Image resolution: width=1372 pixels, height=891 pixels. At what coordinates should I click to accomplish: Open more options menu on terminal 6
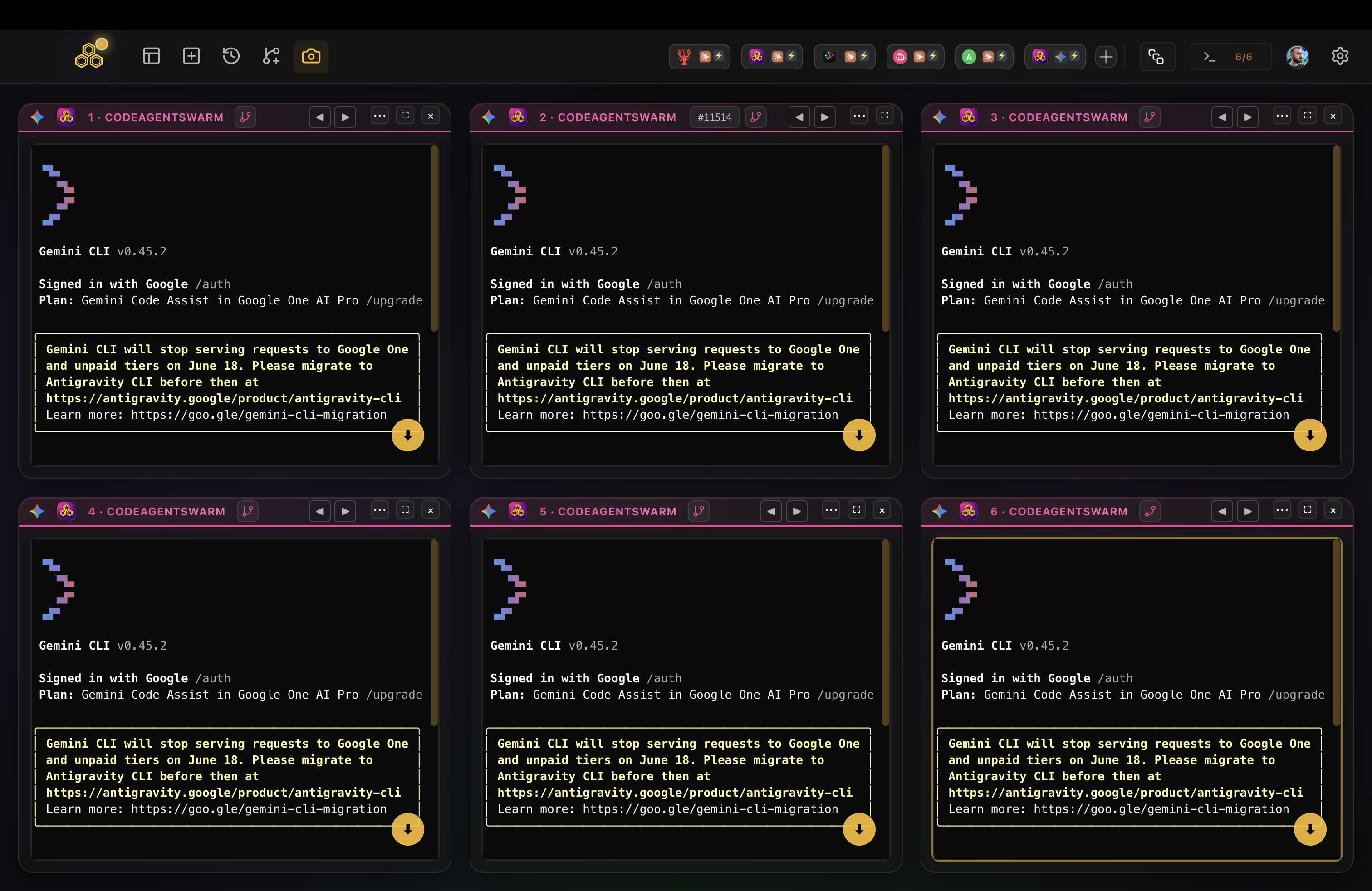[x=1282, y=510]
